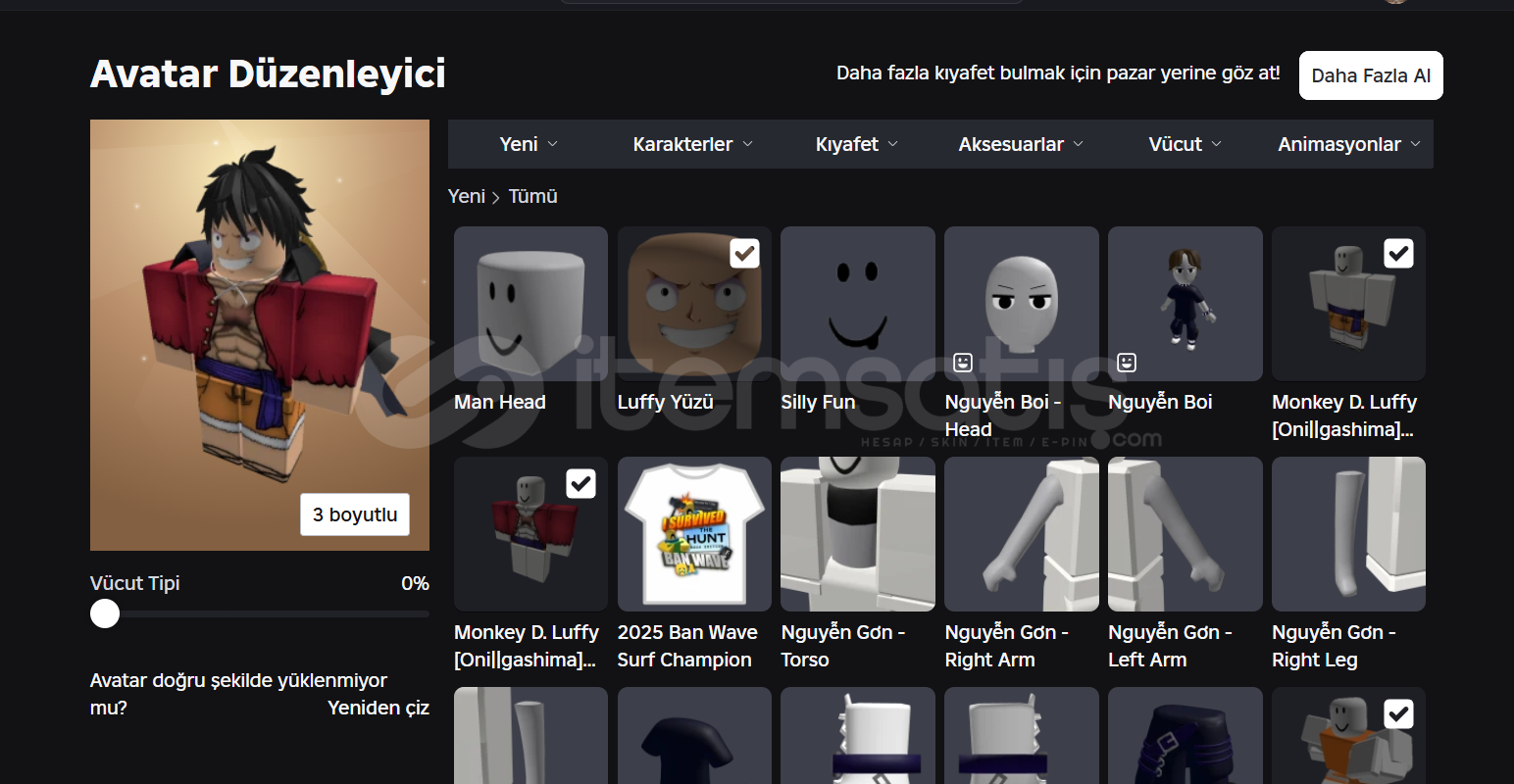Expand the Kıyafet category menu
This screenshot has width=1514, height=784.
[x=857, y=144]
